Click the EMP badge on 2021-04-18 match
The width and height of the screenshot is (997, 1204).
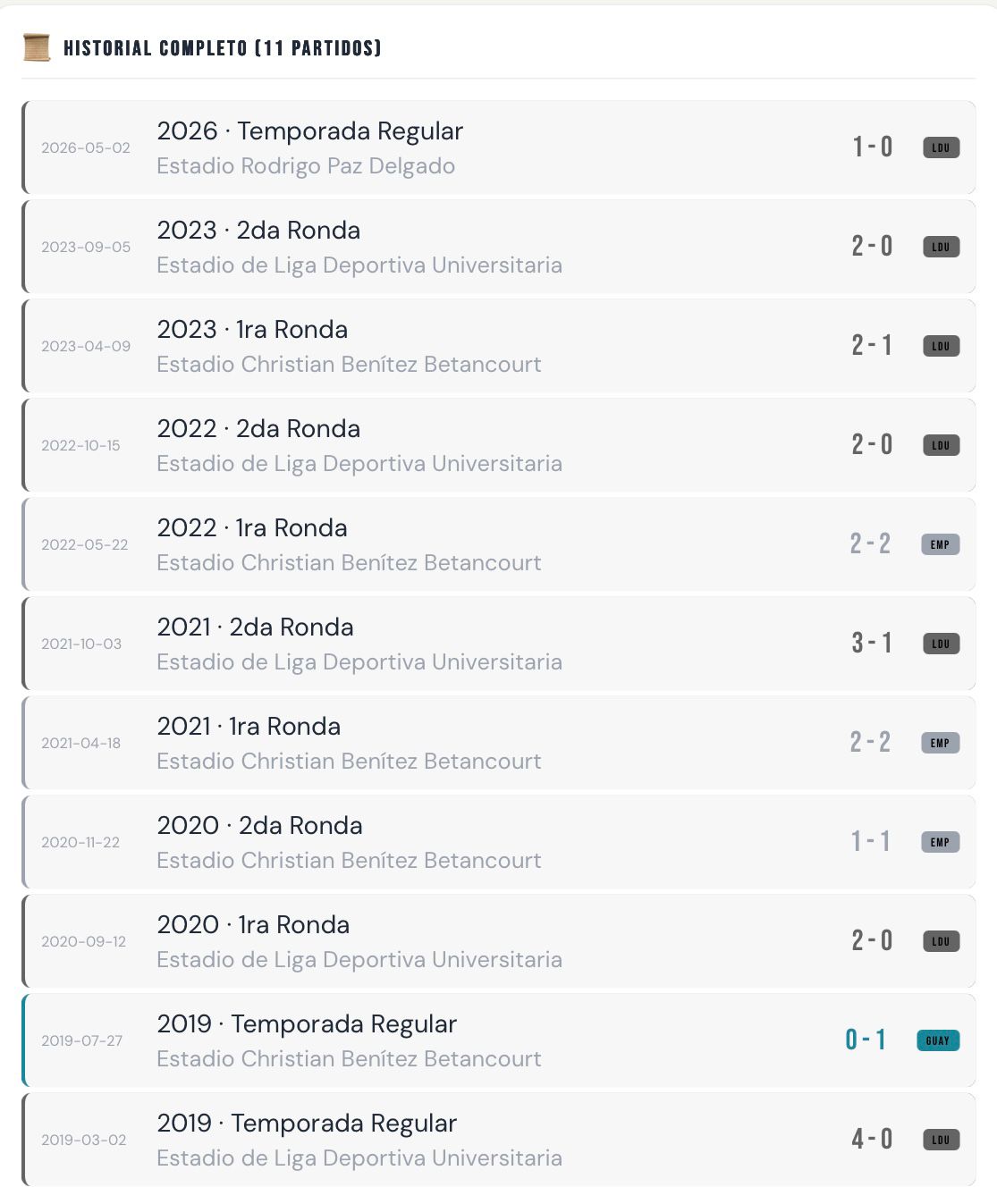940,743
